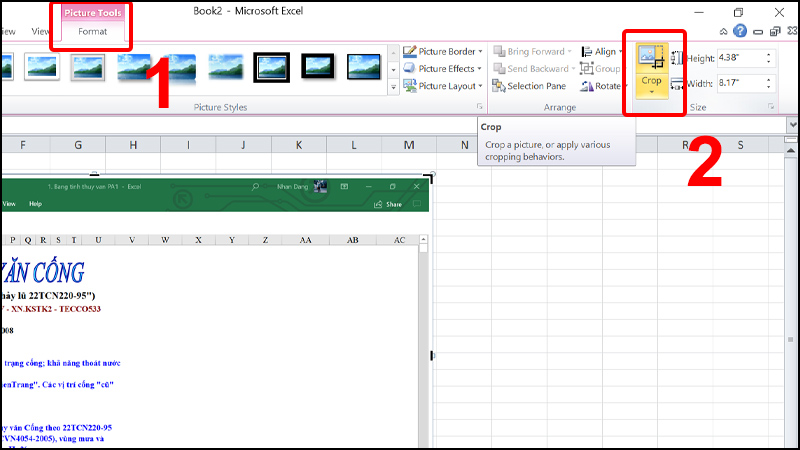Viewport: 800px width, 450px height.
Task: Open the Crop dropdown arrow
Action: click(651, 91)
